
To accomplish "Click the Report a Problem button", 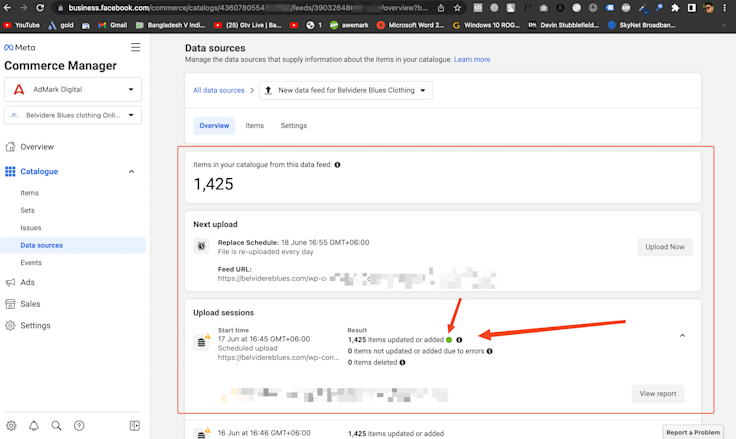I will (x=693, y=432).
